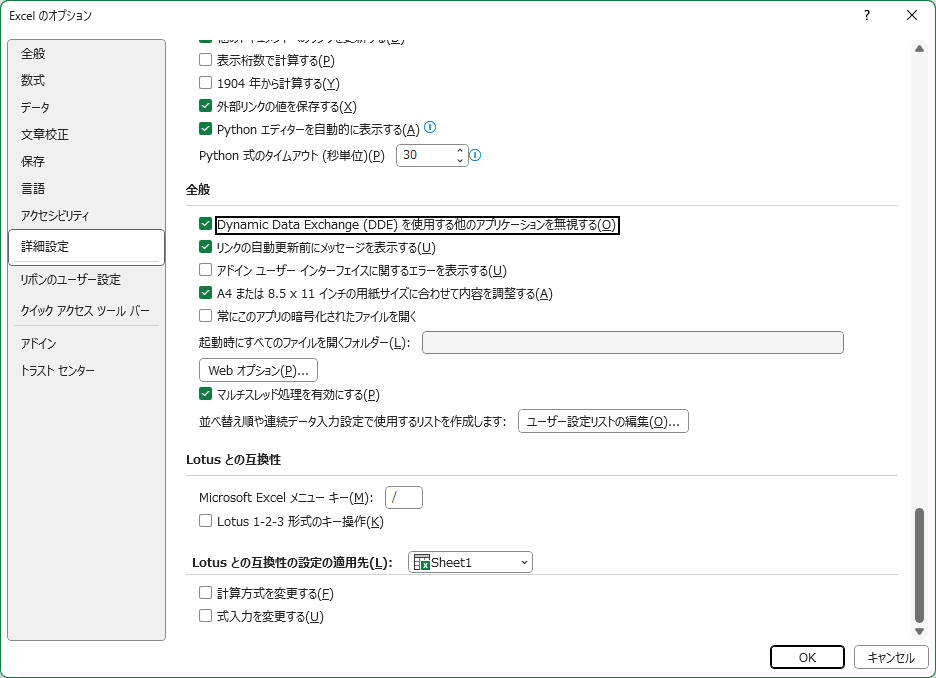Click キャンセル button

click(891, 657)
